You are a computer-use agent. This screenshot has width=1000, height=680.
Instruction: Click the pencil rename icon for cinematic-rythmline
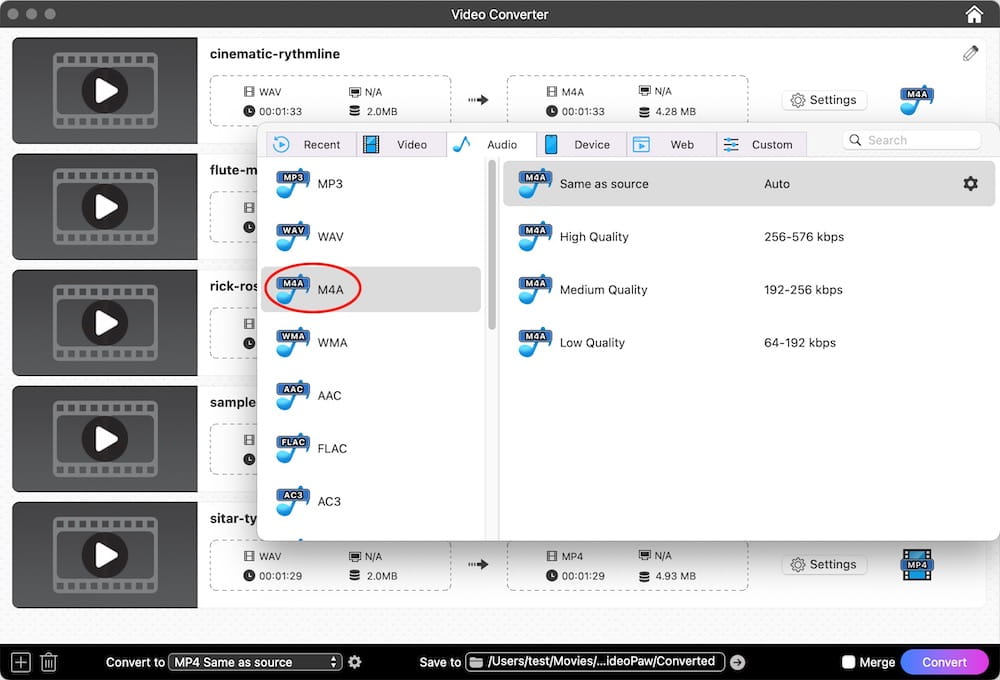[970, 54]
